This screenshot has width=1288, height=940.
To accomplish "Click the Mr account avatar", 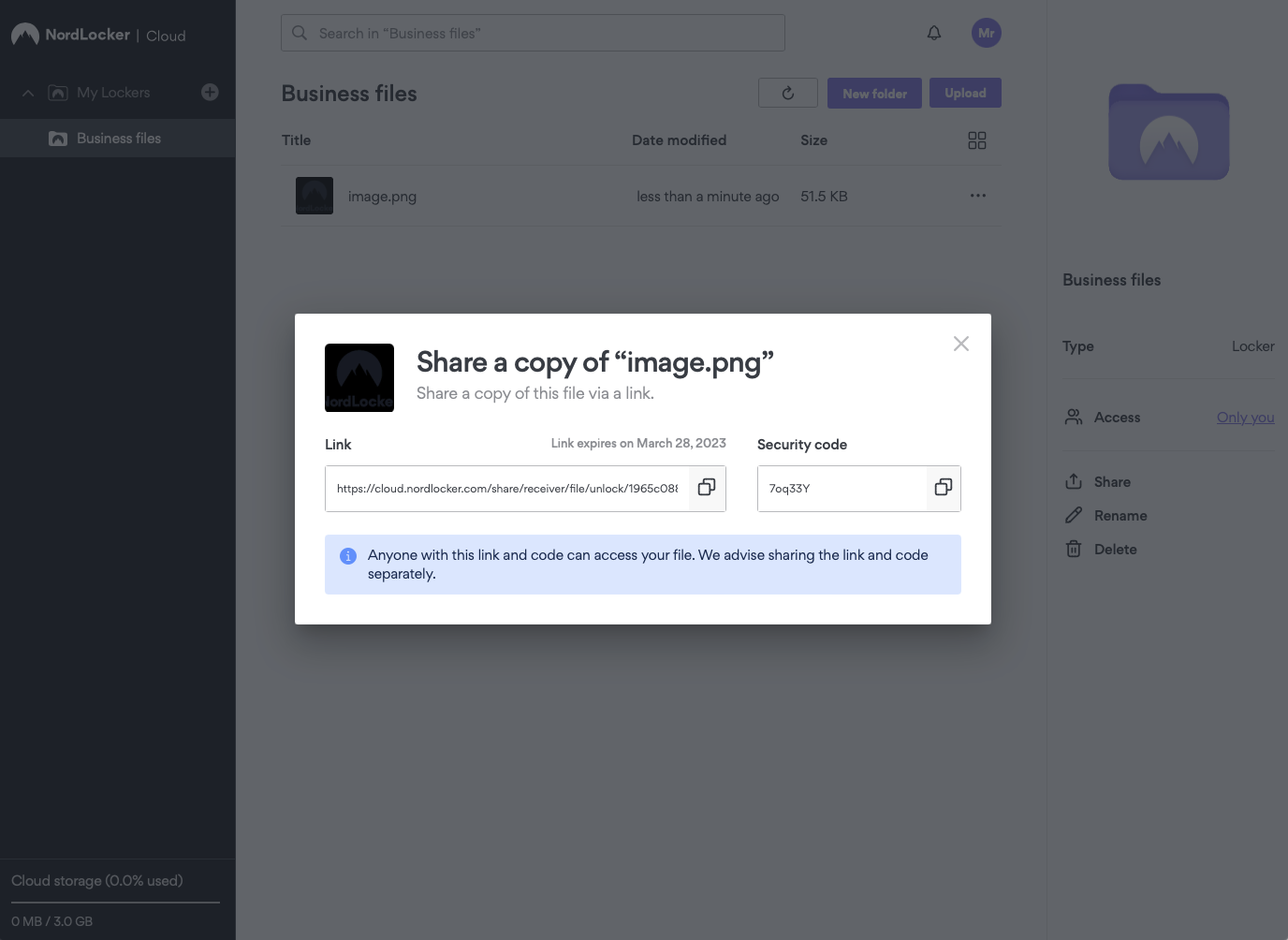I will [986, 32].
